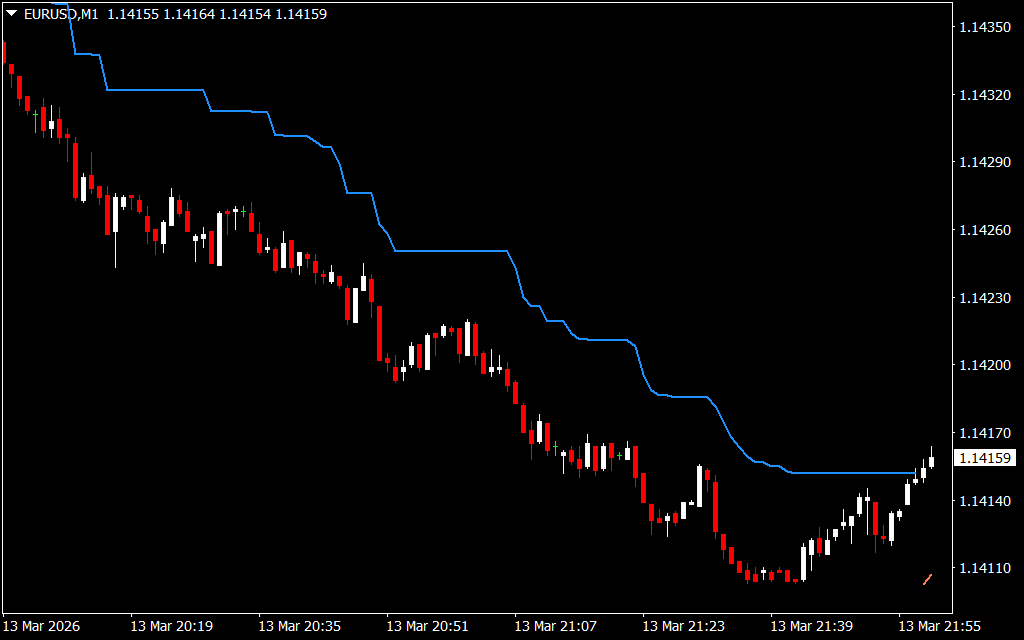Open the chart menu triangle beside EURUSD
The height and width of the screenshot is (640, 1024).
click(11, 14)
